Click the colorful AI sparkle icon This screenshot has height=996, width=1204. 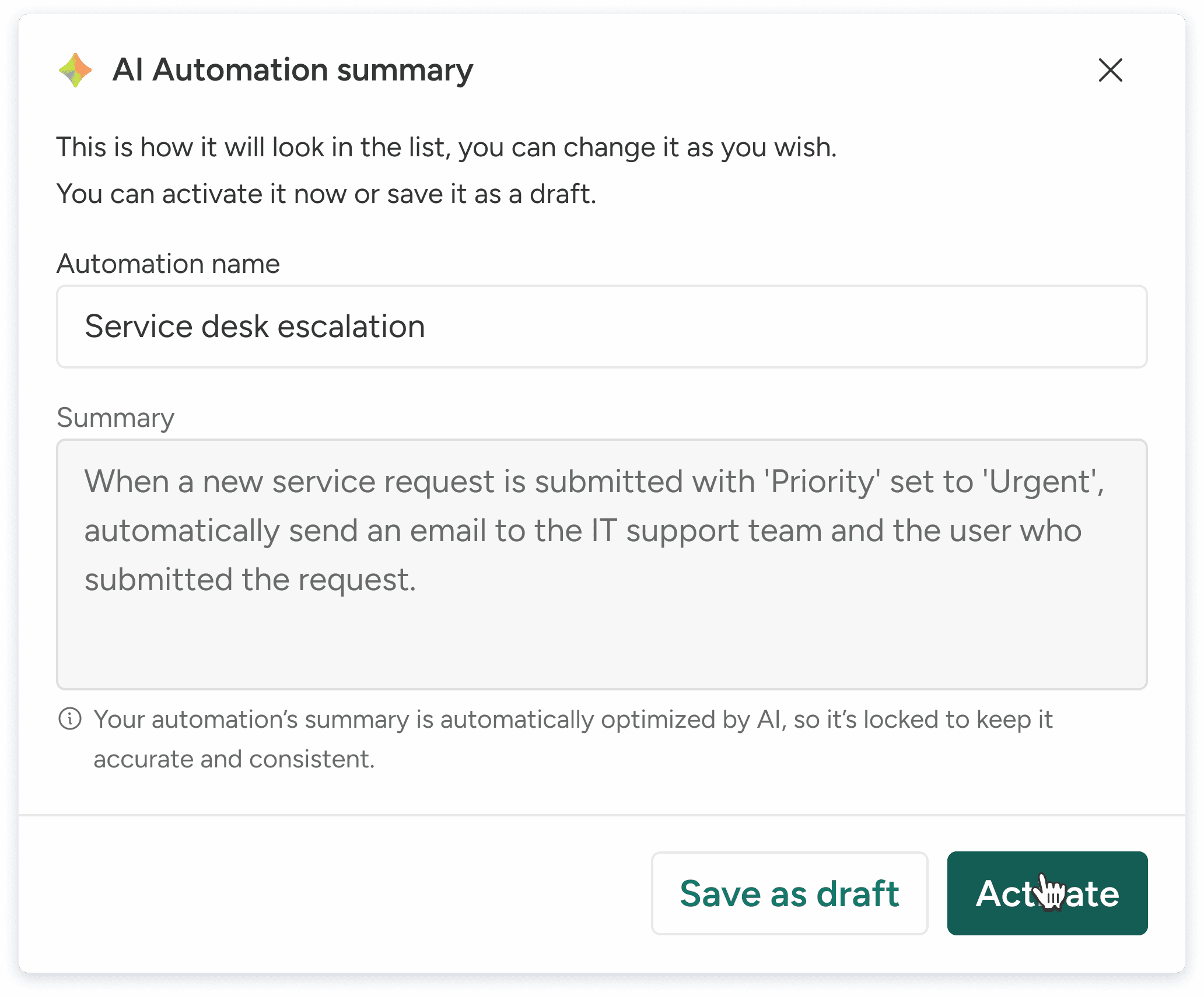pos(76,70)
